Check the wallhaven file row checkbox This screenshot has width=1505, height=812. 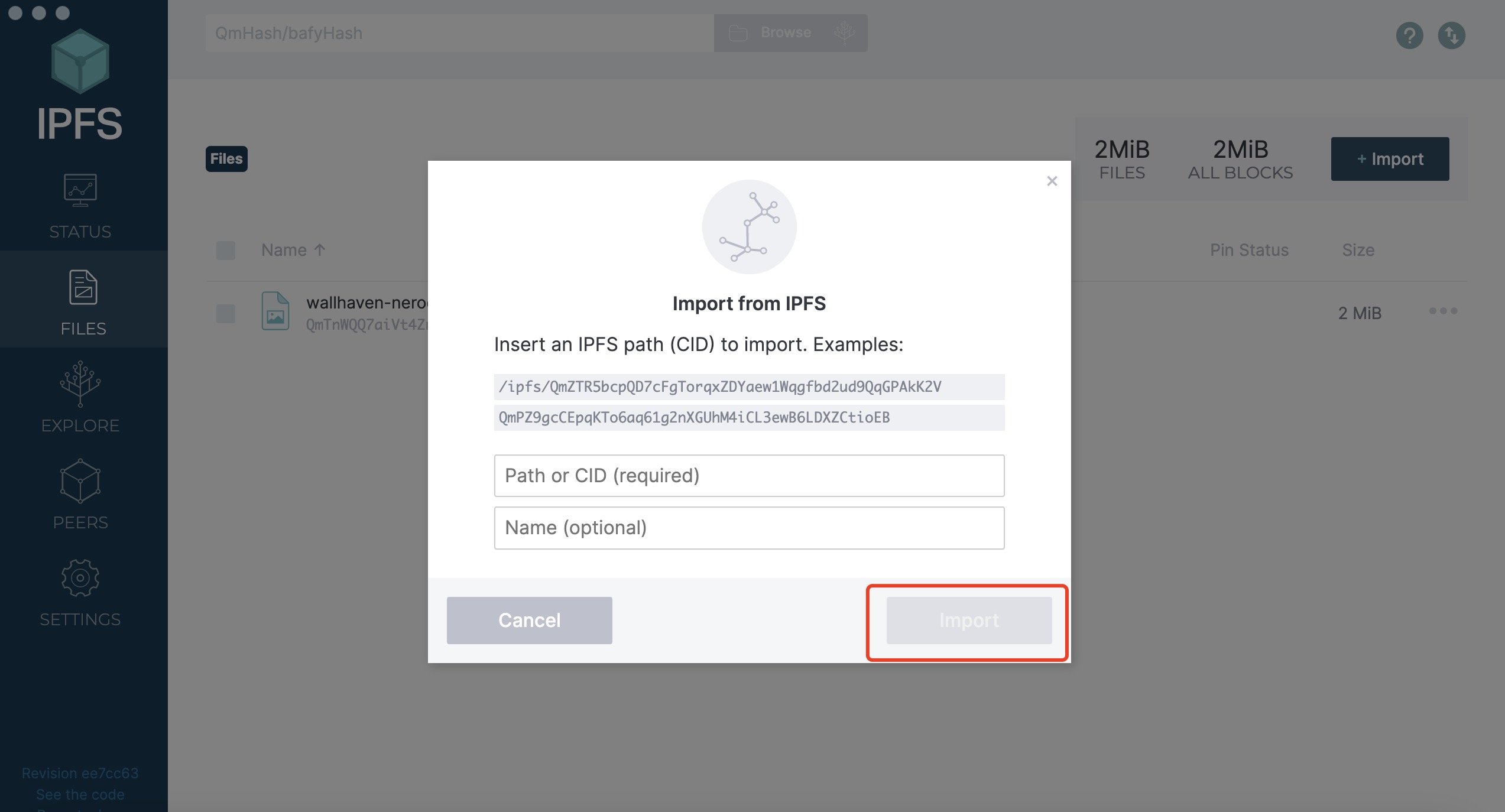click(x=226, y=313)
